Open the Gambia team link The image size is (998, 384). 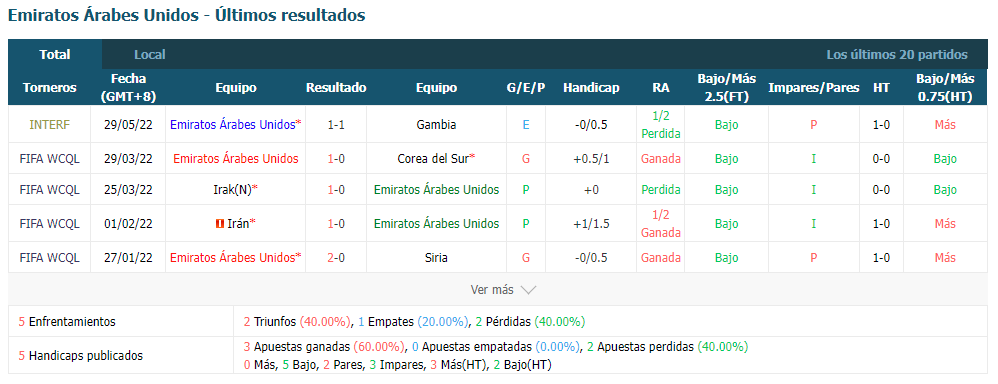437,125
